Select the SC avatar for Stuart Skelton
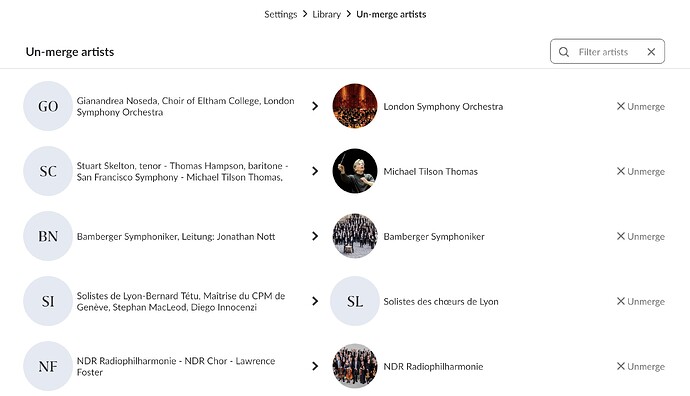 48,171
